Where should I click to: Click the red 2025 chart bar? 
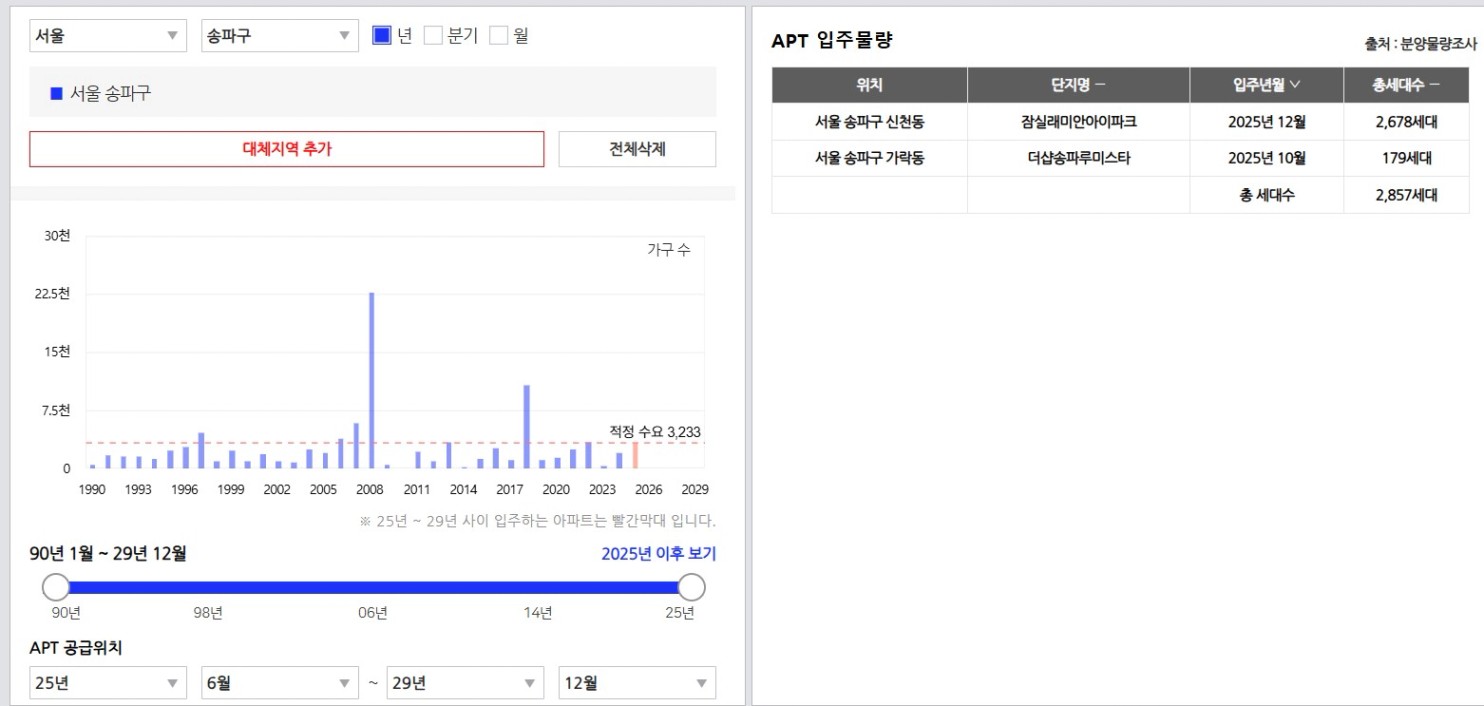pyautogui.click(x=635, y=455)
